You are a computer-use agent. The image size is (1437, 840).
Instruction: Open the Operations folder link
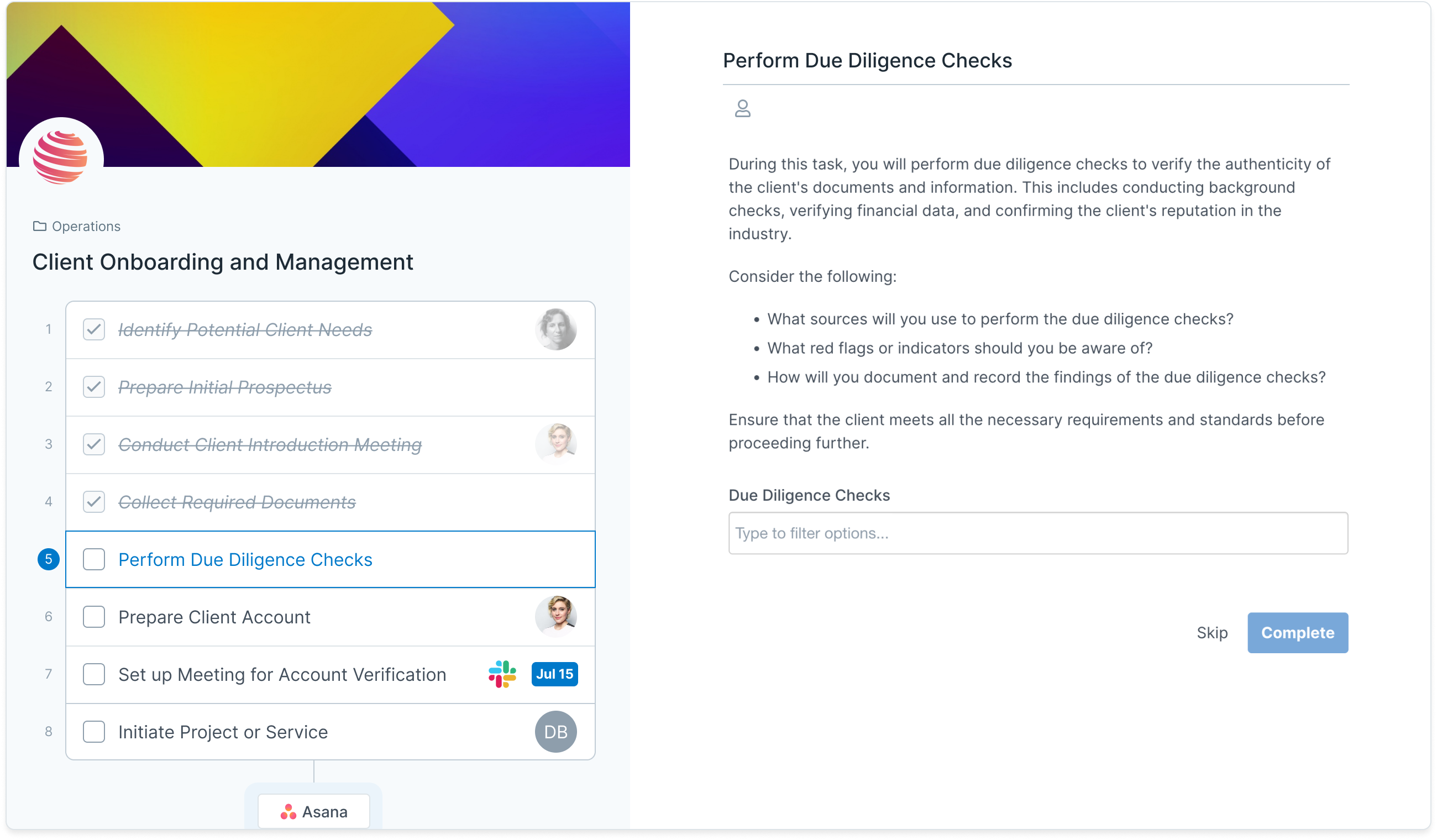point(86,227)
